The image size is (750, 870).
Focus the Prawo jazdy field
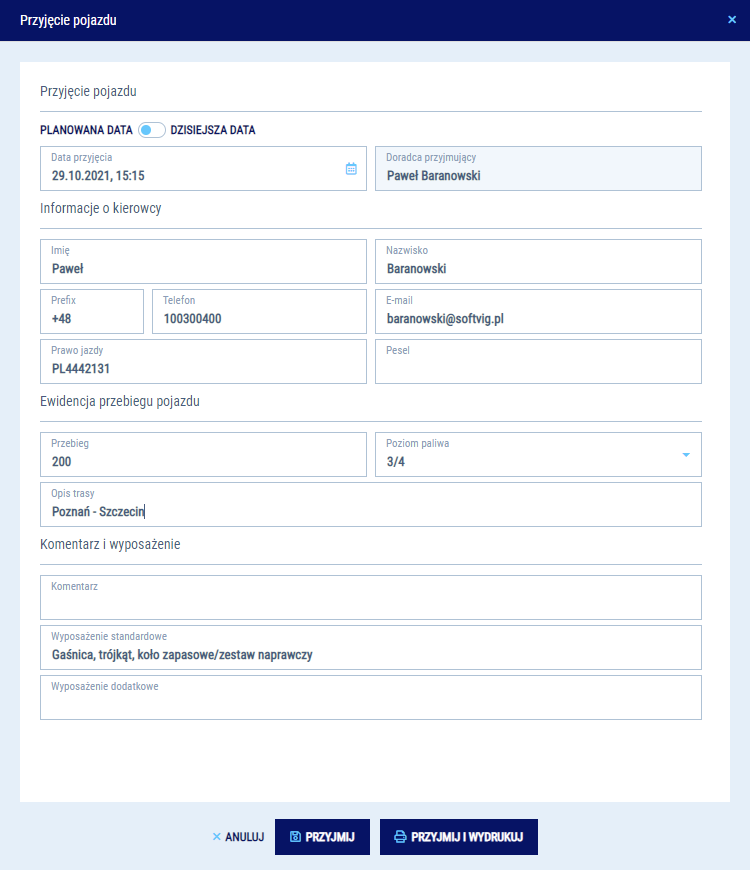click(x=203, y=362)
